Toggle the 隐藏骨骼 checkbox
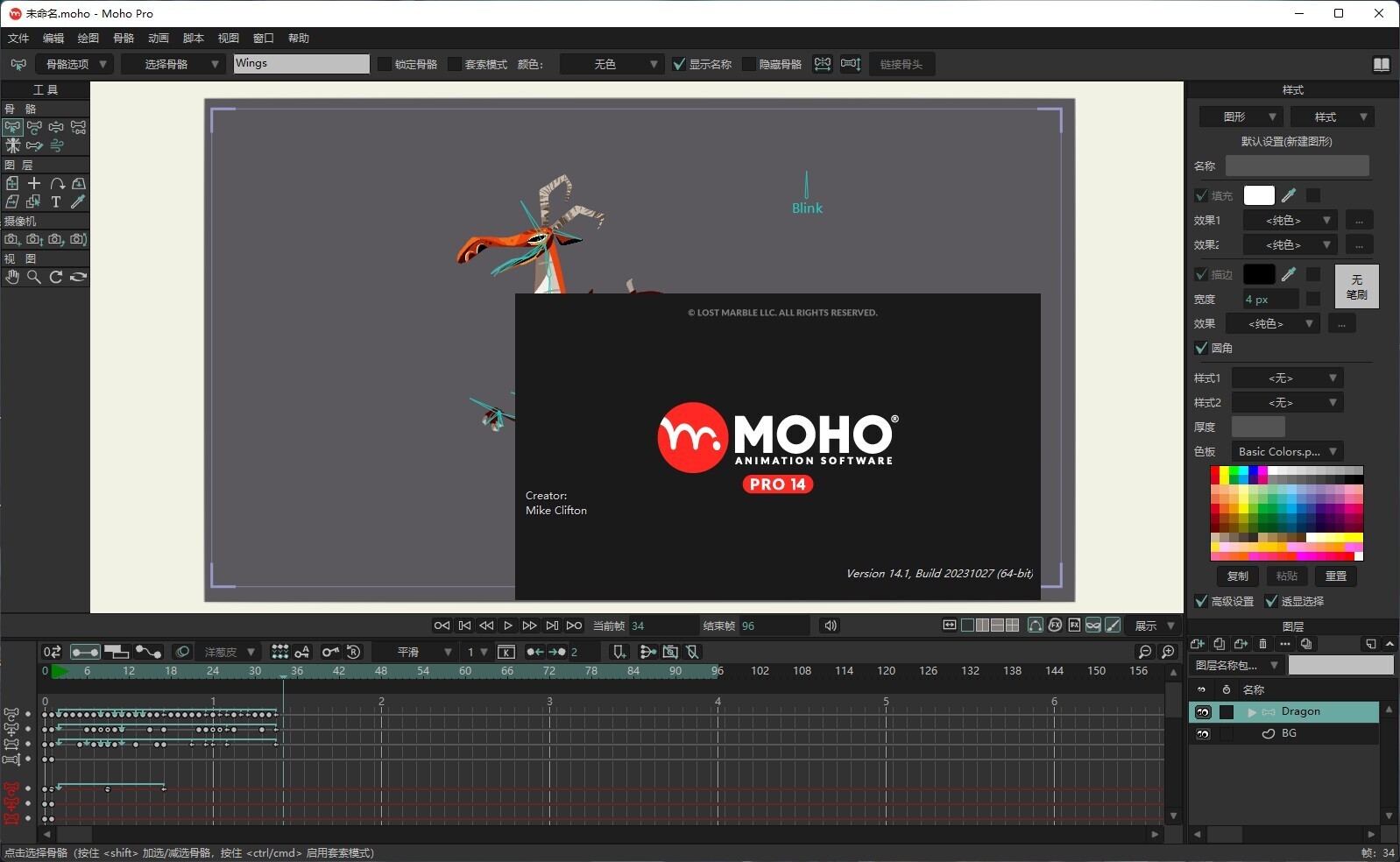The image size is (1400, 862). [749, 64]
